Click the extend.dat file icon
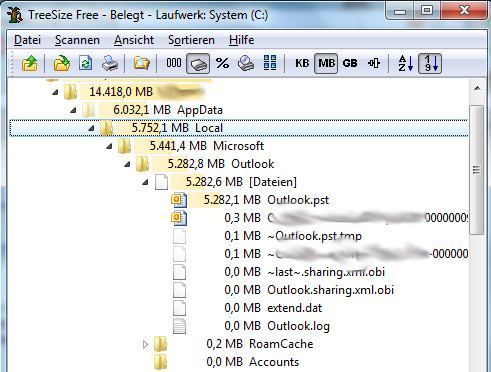Image resolution: width=491 pixels, height=372 pixels. pos(180,308)
